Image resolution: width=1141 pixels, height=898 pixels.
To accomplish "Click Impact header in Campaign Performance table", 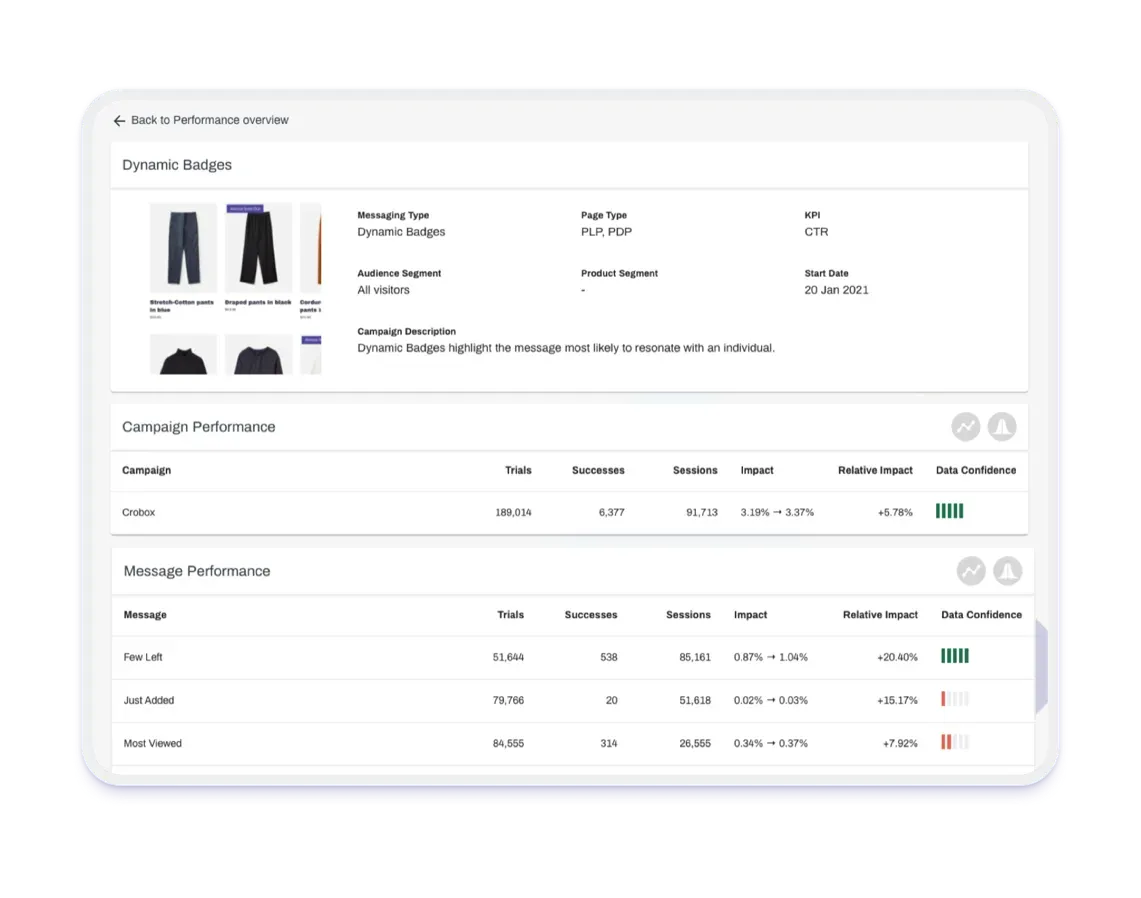I will (757, 470).
